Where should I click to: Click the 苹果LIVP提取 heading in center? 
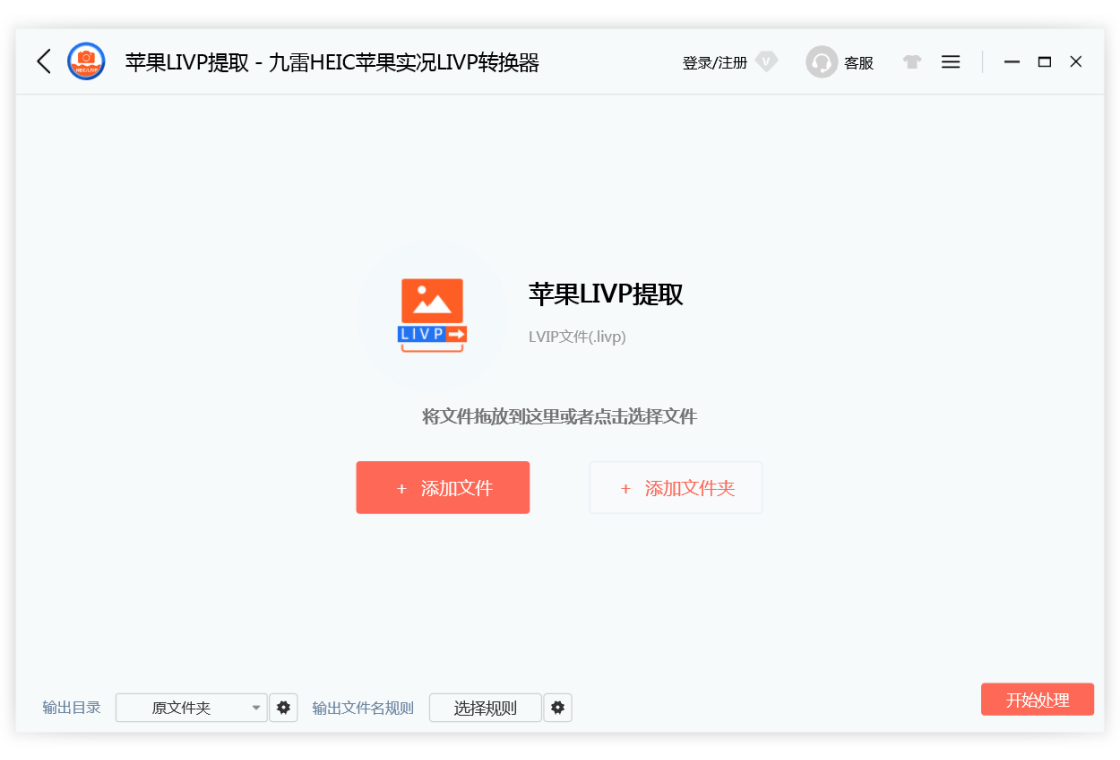(x=606, y=294)
